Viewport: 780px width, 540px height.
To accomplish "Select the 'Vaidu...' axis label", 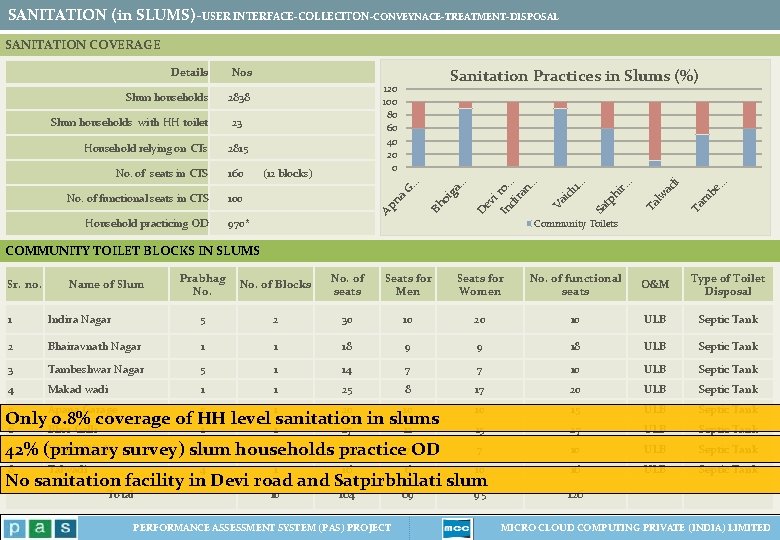I will pyautogui.click(x=570, y=194).
